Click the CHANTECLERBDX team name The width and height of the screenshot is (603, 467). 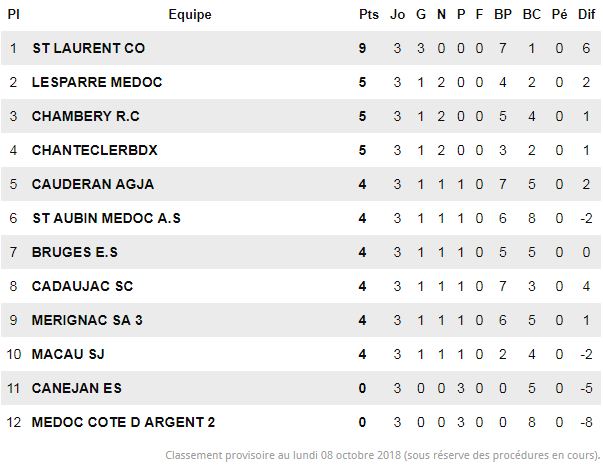95,150
